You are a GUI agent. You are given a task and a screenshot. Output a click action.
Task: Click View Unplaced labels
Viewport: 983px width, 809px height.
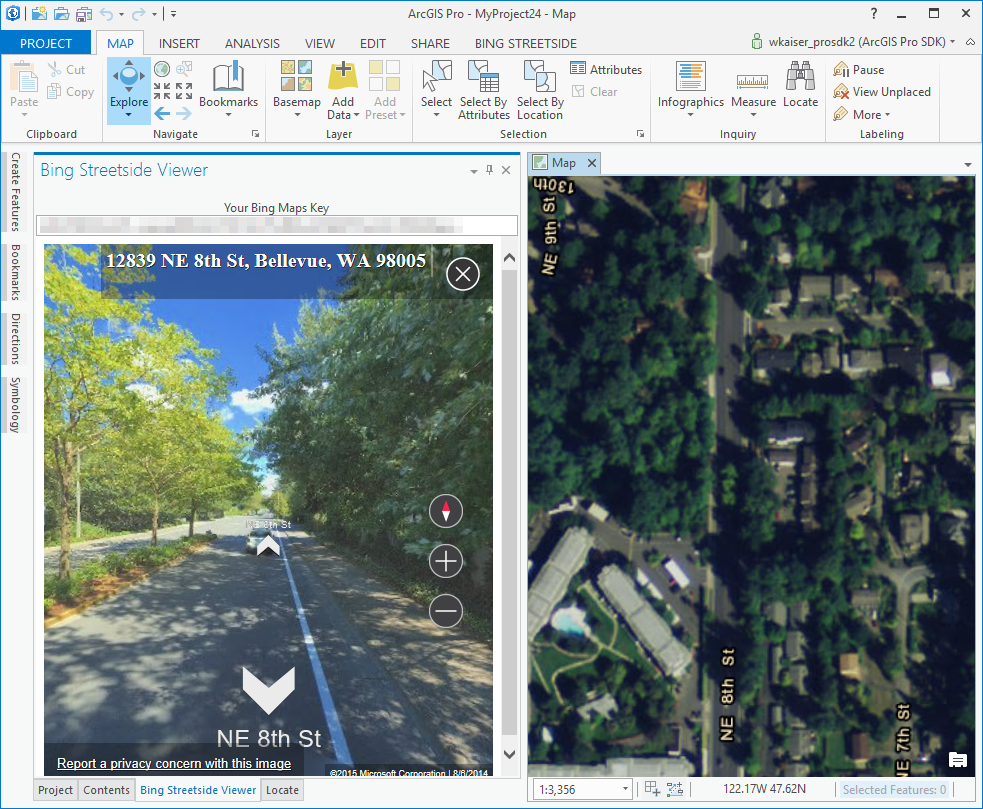click(881, 92)
